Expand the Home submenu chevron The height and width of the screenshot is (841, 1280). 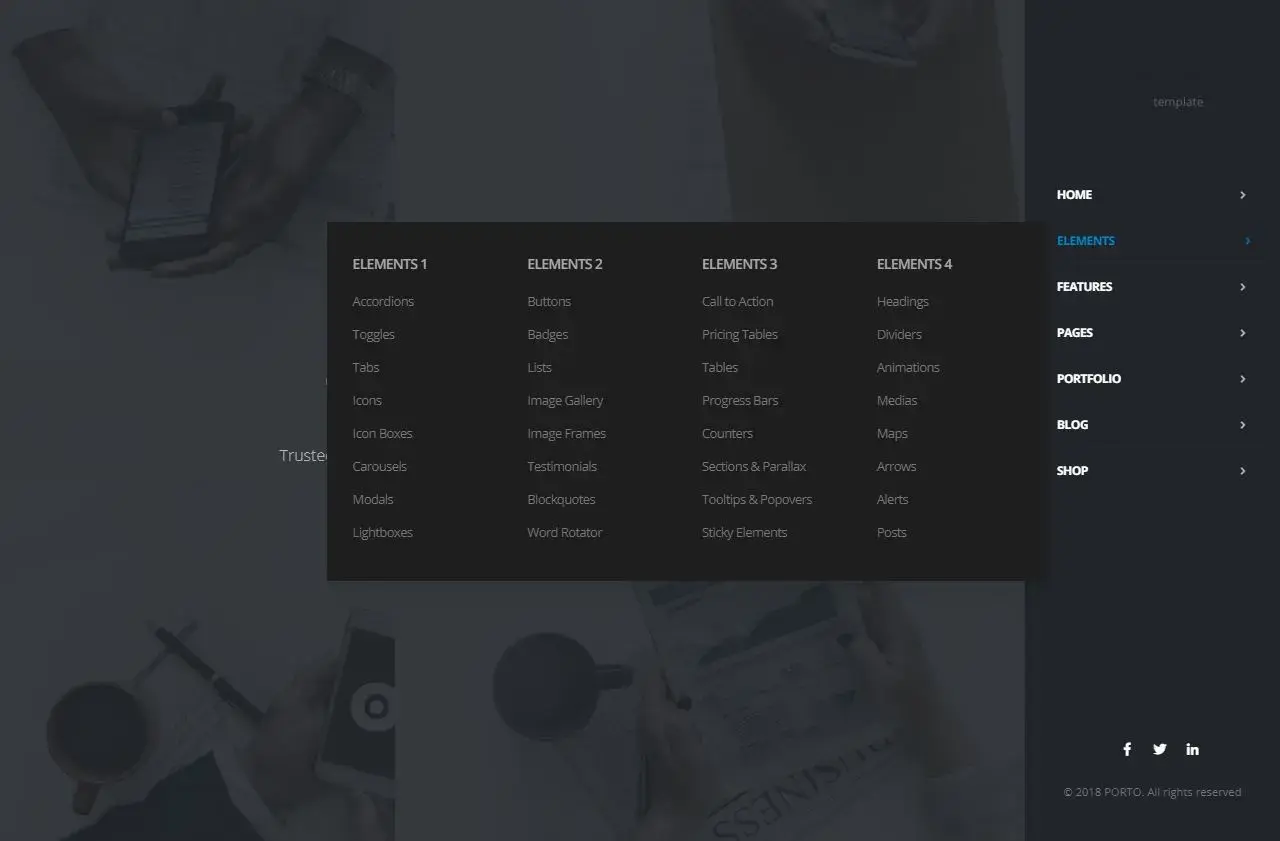pos(1242,195)
